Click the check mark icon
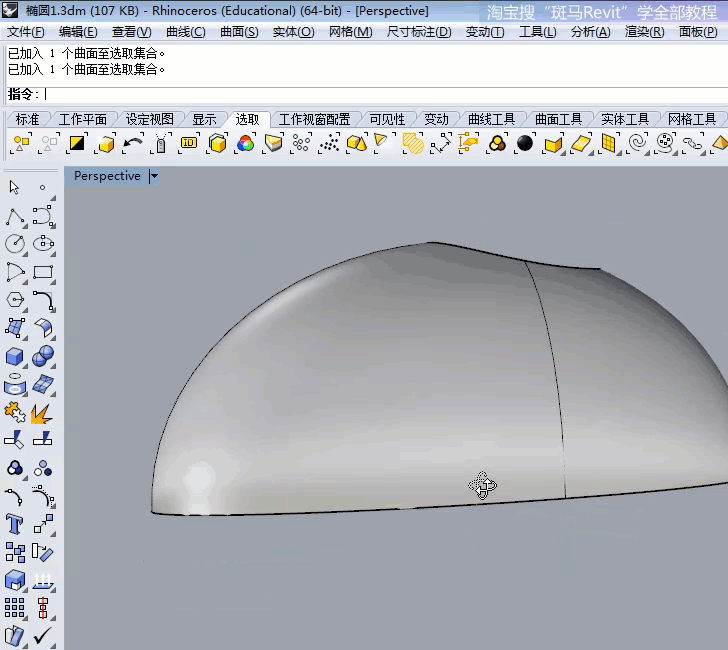The height and width of the screenshot is (650, 728). (x=42, y=636)
